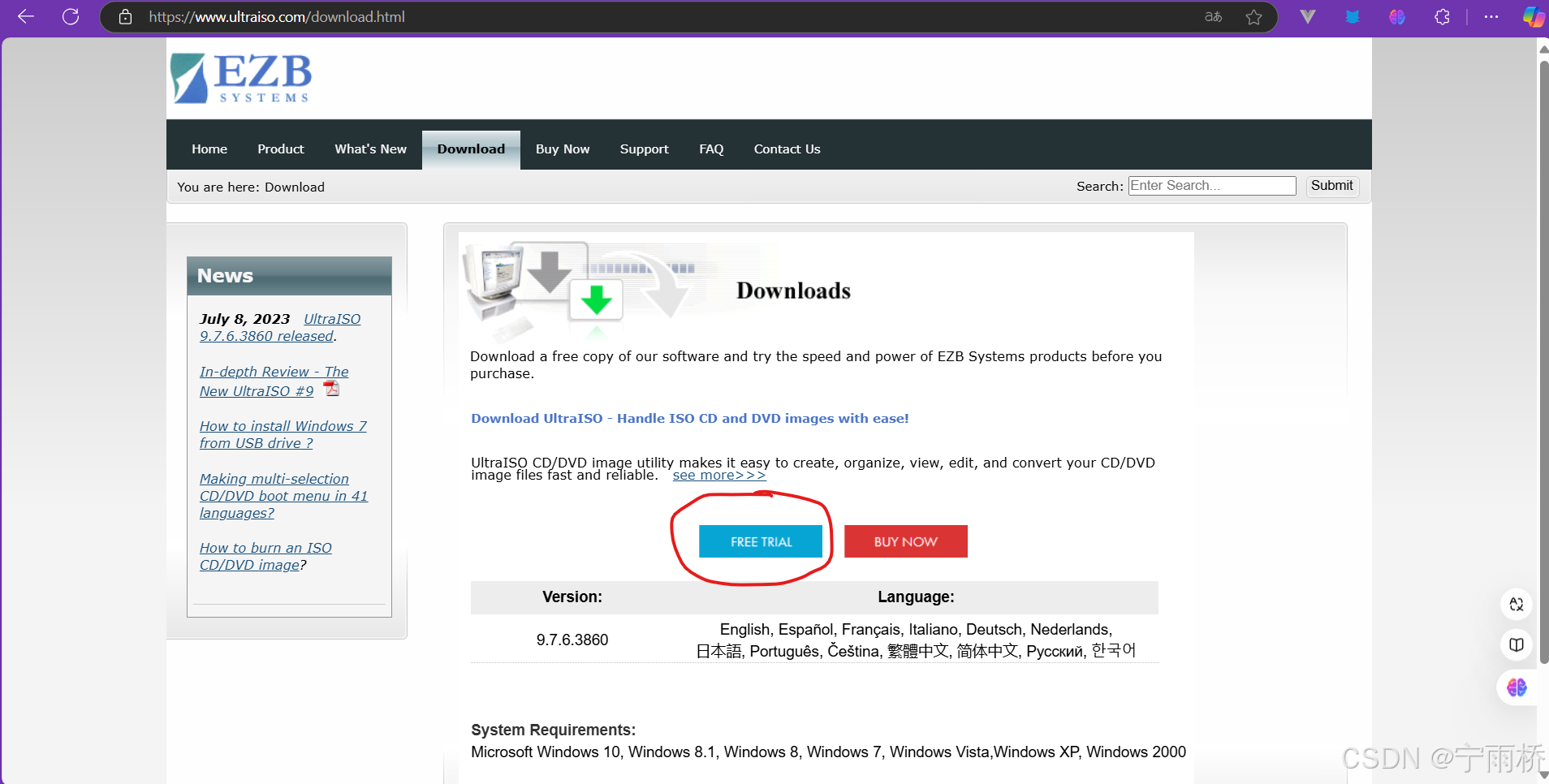The width and height of the screenshot is (1549, 784).
Task: Click the EZB Systems logo
Action: click(x=241, y=78)
